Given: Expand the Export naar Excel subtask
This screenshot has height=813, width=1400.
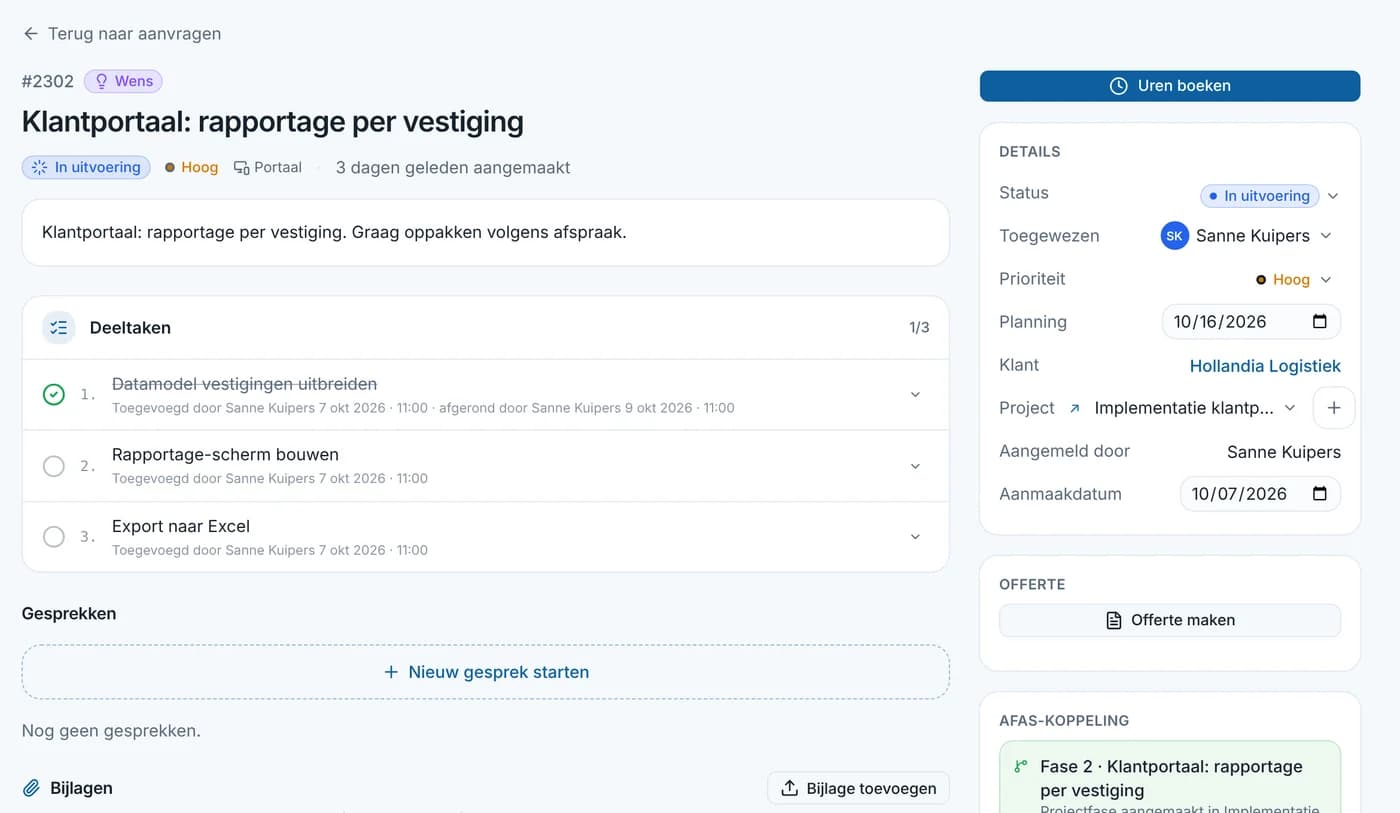Looking at the screenshot, I should (x=915, y=537).
